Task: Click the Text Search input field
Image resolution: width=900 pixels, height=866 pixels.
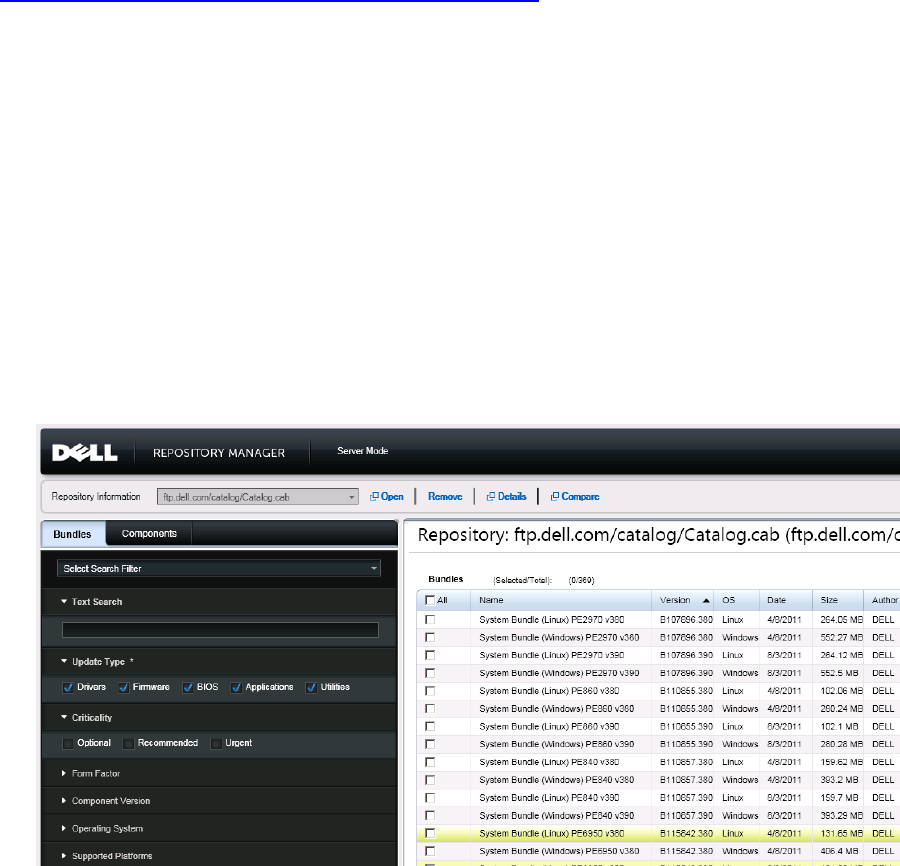Action: pyautogui.click(x=220, y=630)
